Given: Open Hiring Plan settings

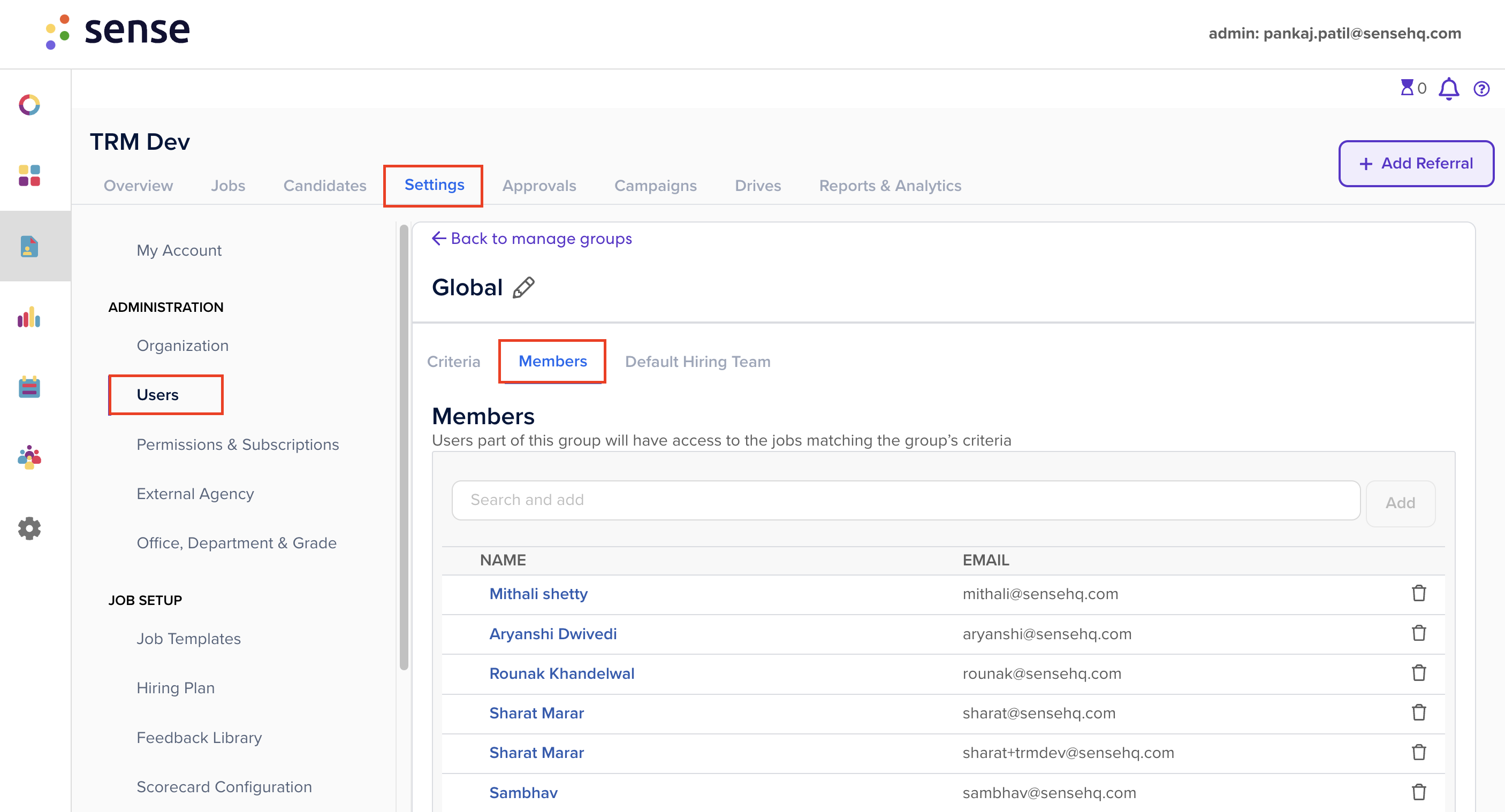Looking at the screenshot, I should coord(176,688).
